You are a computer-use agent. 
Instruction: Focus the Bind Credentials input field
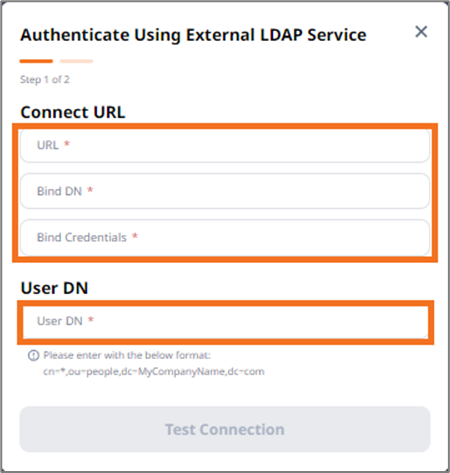tap(225, 237)
